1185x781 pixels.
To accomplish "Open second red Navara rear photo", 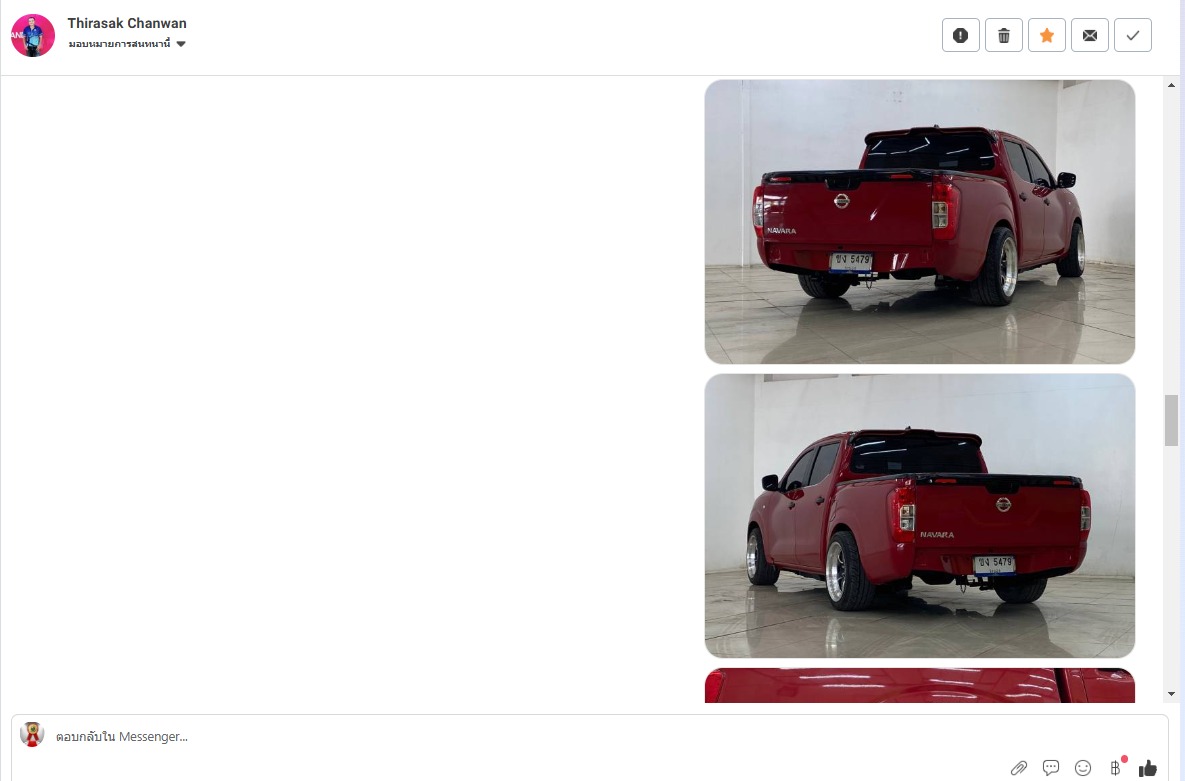I will [x=920, y=516].
